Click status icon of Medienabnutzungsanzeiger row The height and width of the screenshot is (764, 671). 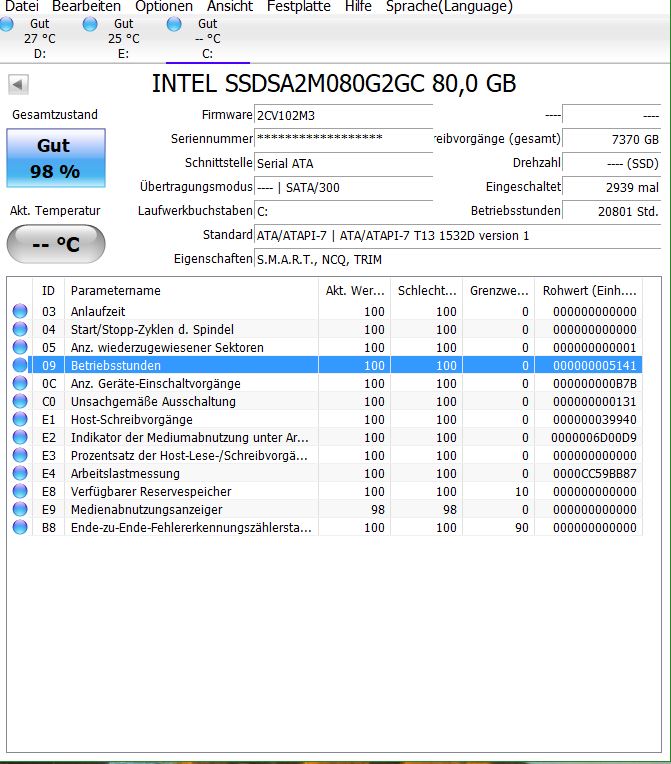(x=20, y=509)
